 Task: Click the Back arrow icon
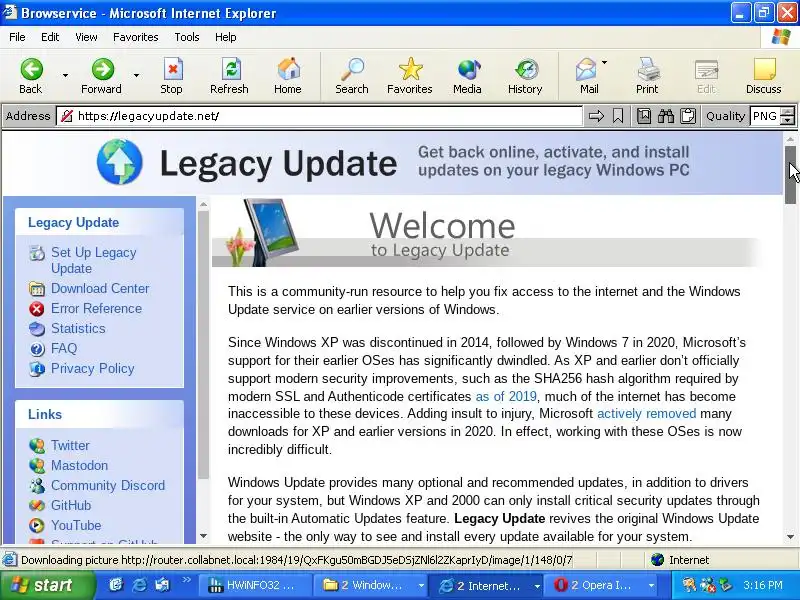click(31, 69)
